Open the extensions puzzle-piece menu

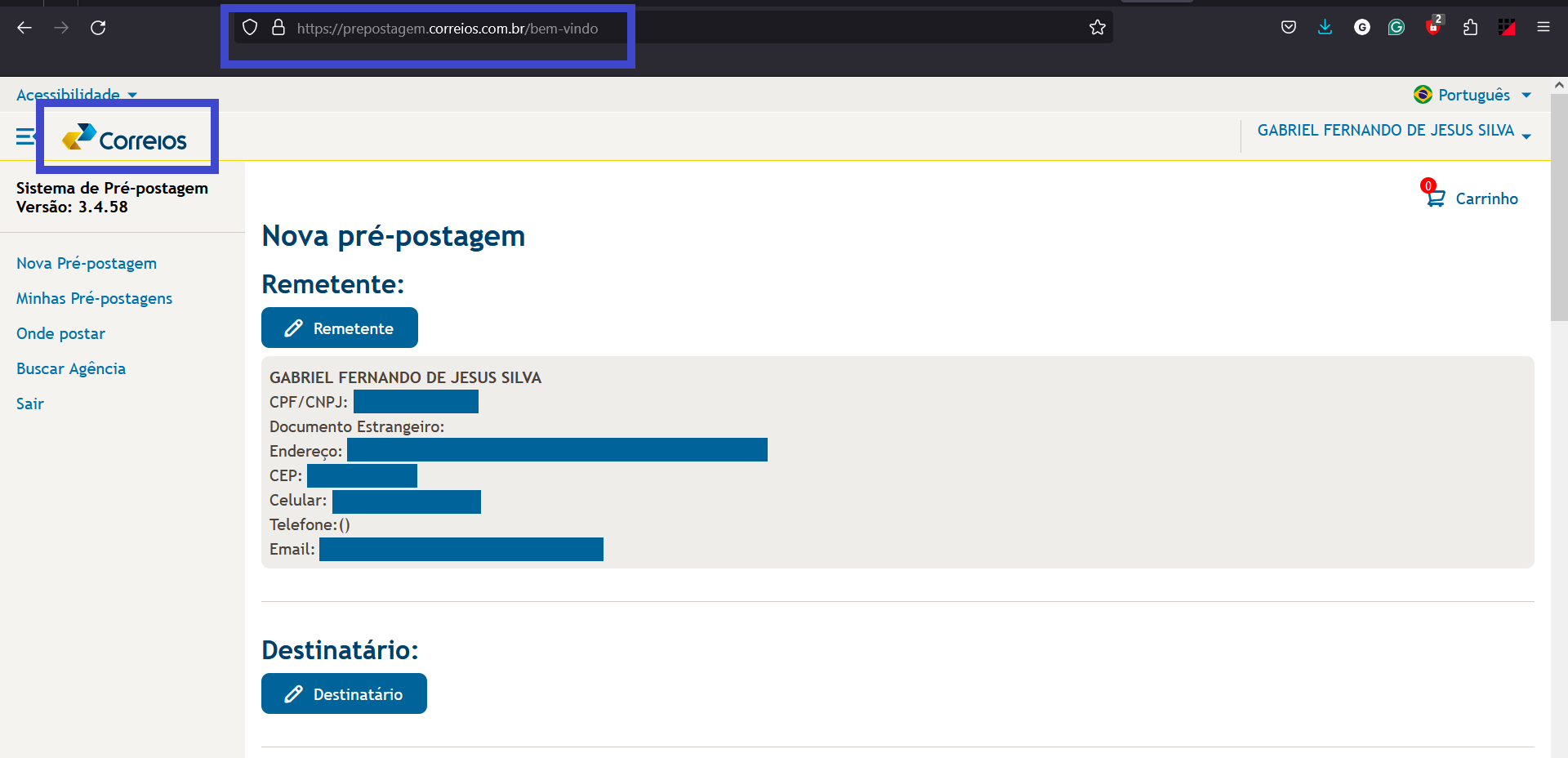[1471, 28]
